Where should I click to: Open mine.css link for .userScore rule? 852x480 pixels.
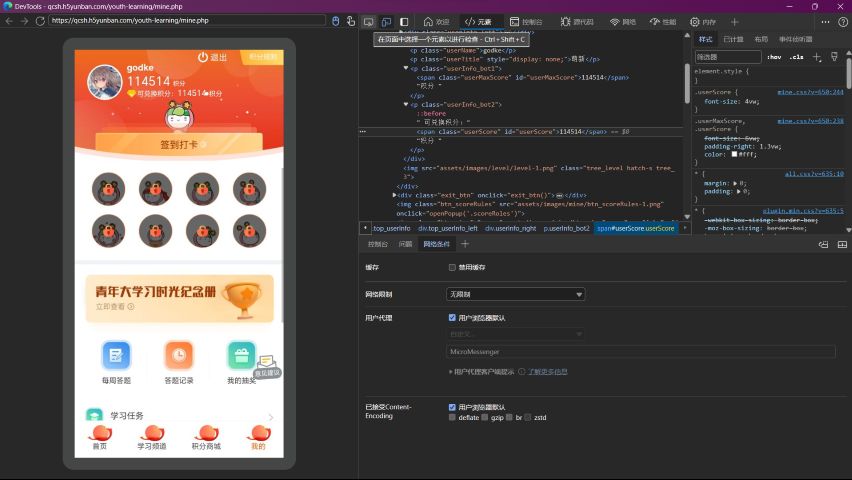(x=810, y=92)
